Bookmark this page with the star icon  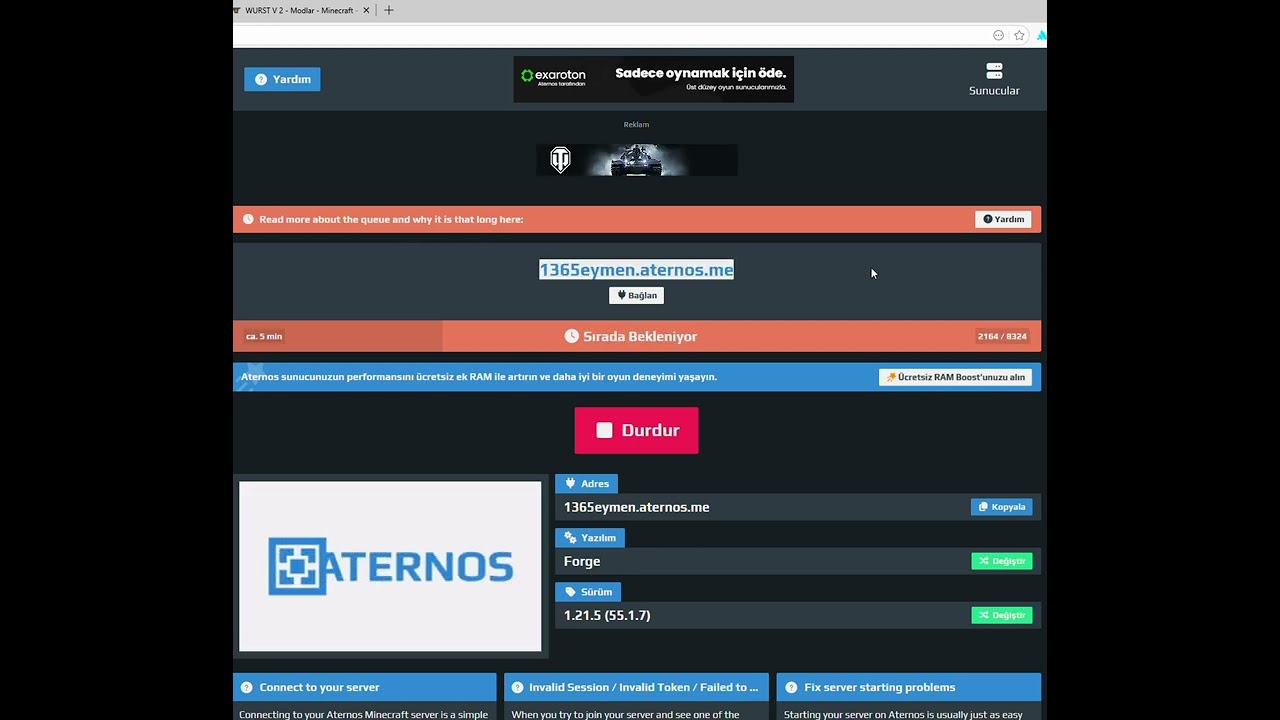coord(1019,35)
